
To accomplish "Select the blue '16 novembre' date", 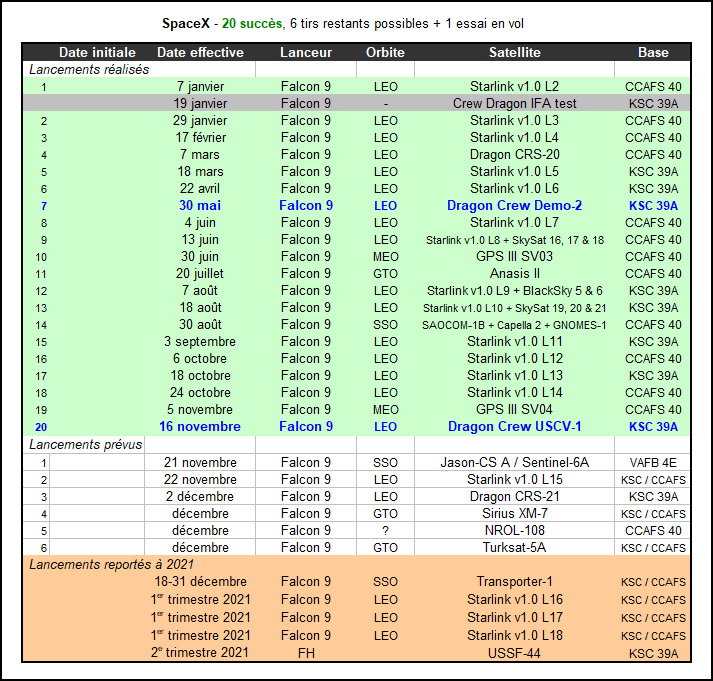I will pyautogui.click(x=200, y=426).
